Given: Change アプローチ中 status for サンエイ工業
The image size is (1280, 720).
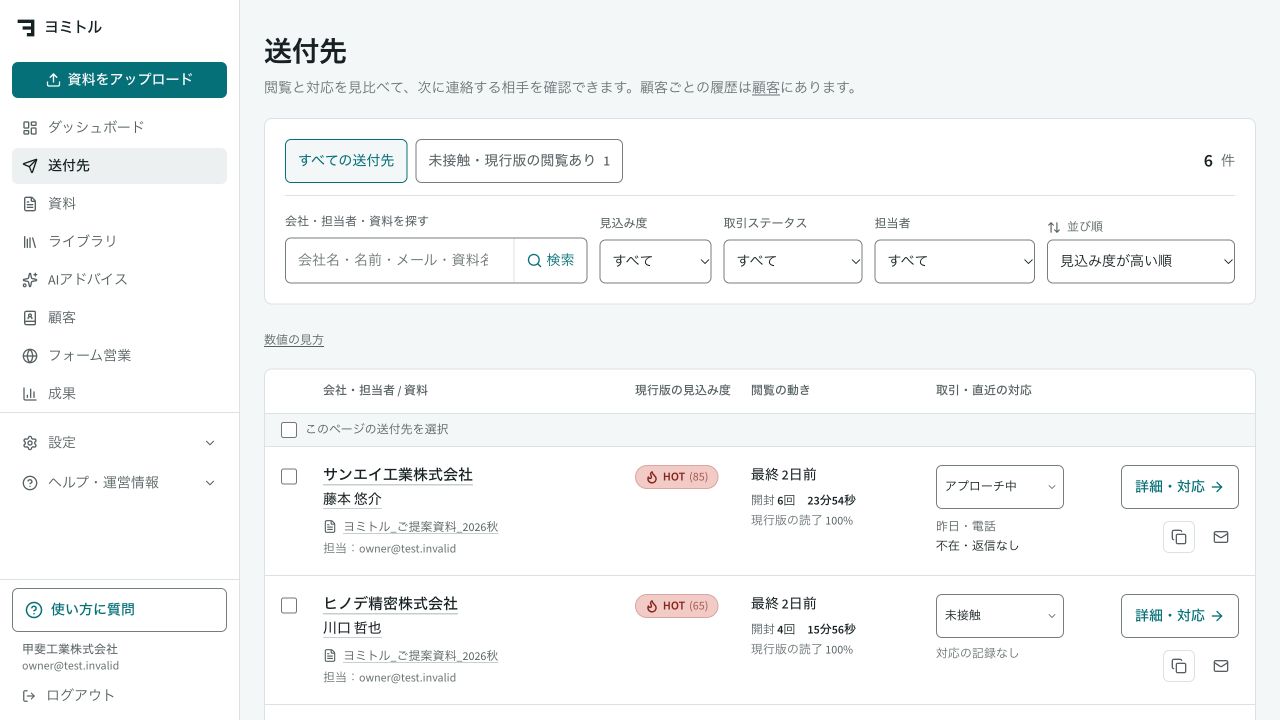Looking at the screenshot, I should [x=1000, y=487].
